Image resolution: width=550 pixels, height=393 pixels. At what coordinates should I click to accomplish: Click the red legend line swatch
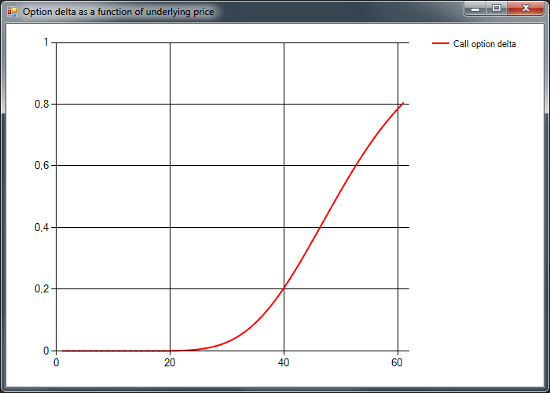[440, 44]
